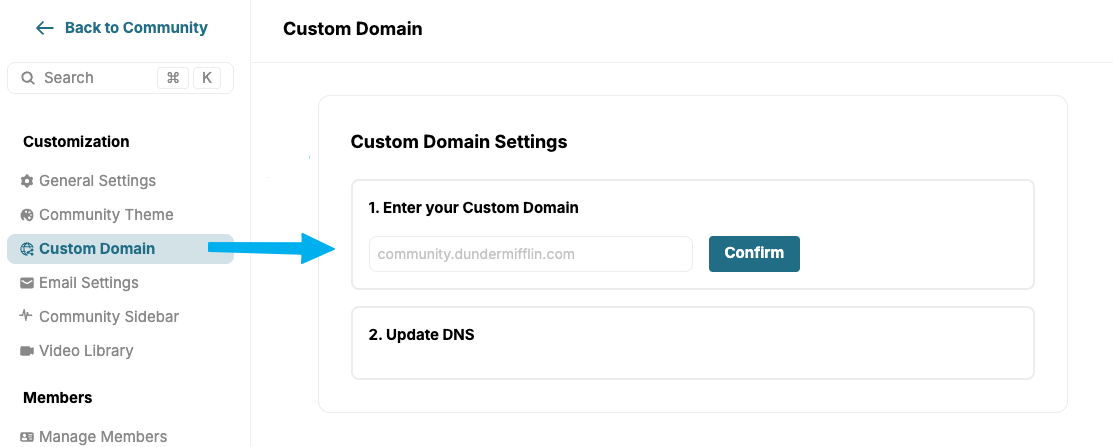Select the Customization section heading

(x=76, y=142)
